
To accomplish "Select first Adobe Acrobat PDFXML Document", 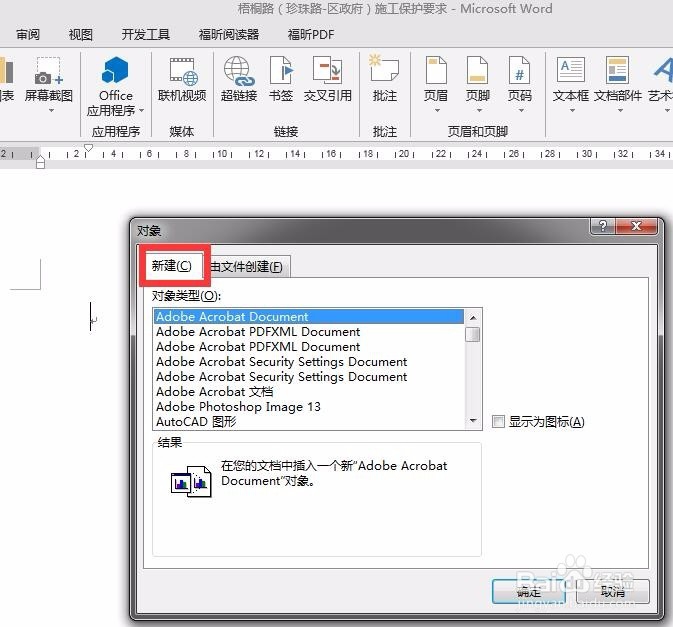I will coord(309,332).
